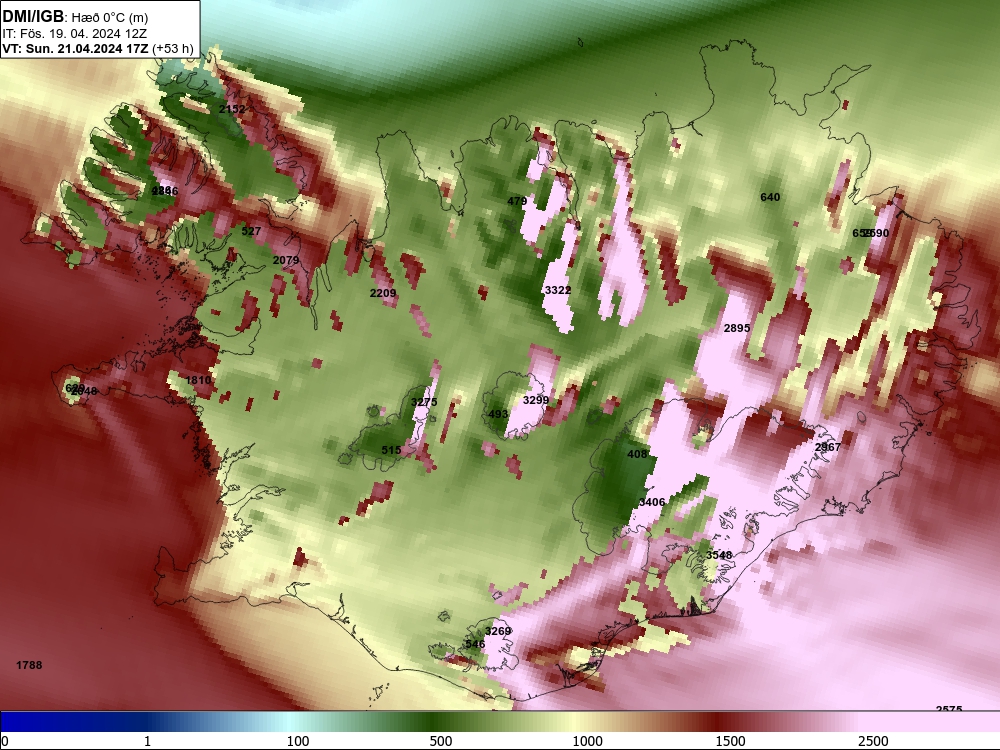Click the 1810 value on the map

[198, 380]
